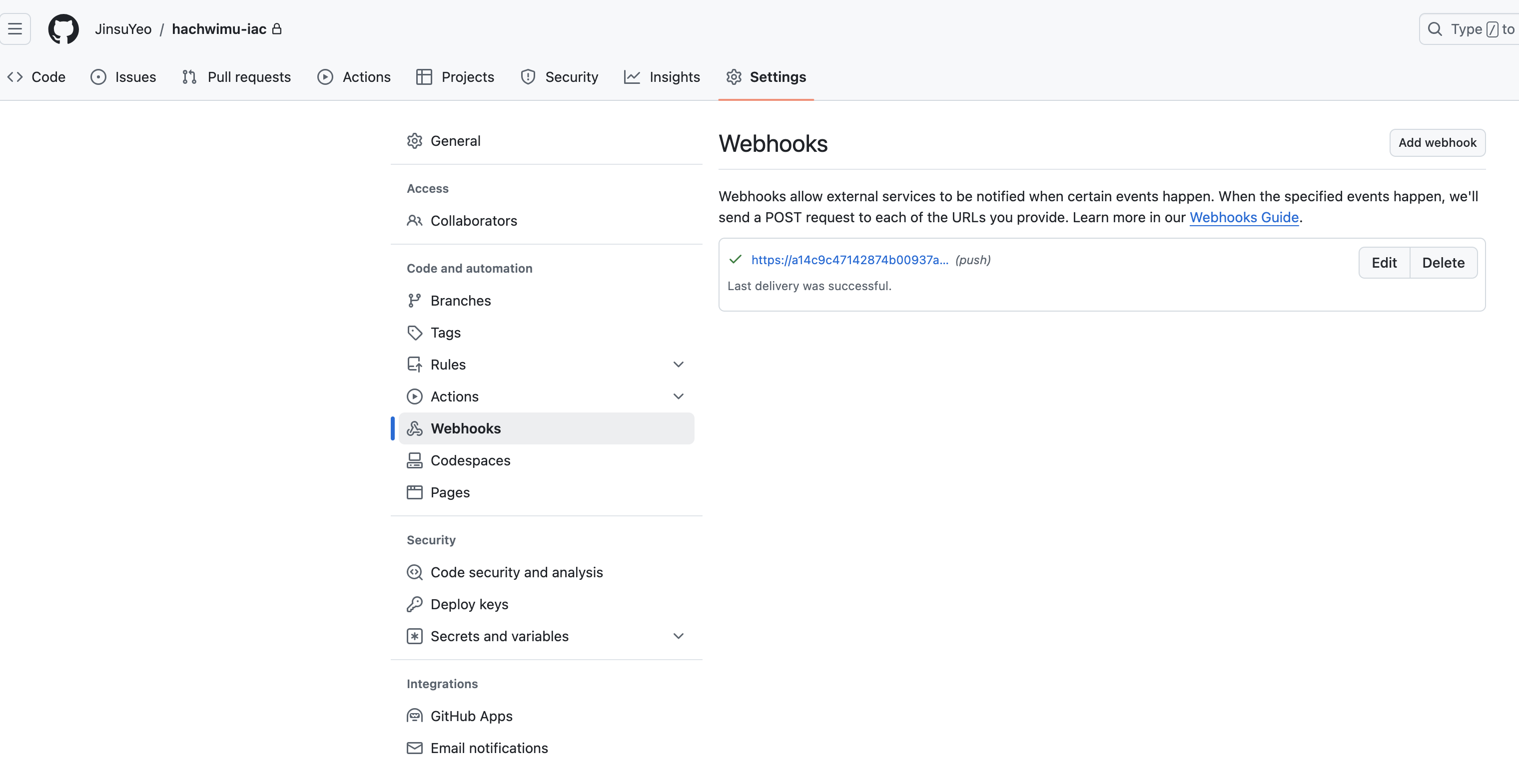Click the Code brackets icon

click(15, 76)
